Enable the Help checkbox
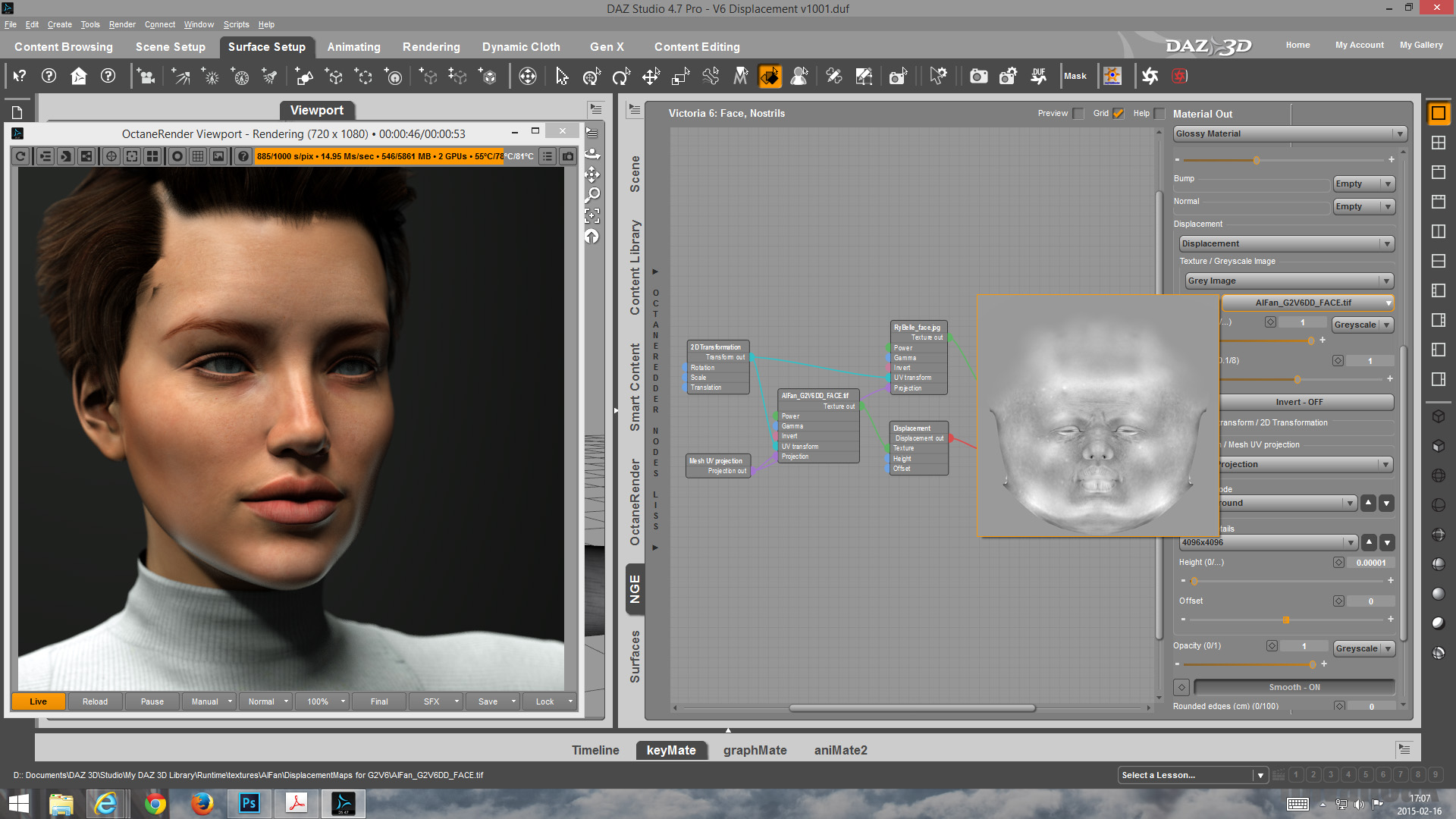The image size is (1456, 819). tap(1159, 114)
